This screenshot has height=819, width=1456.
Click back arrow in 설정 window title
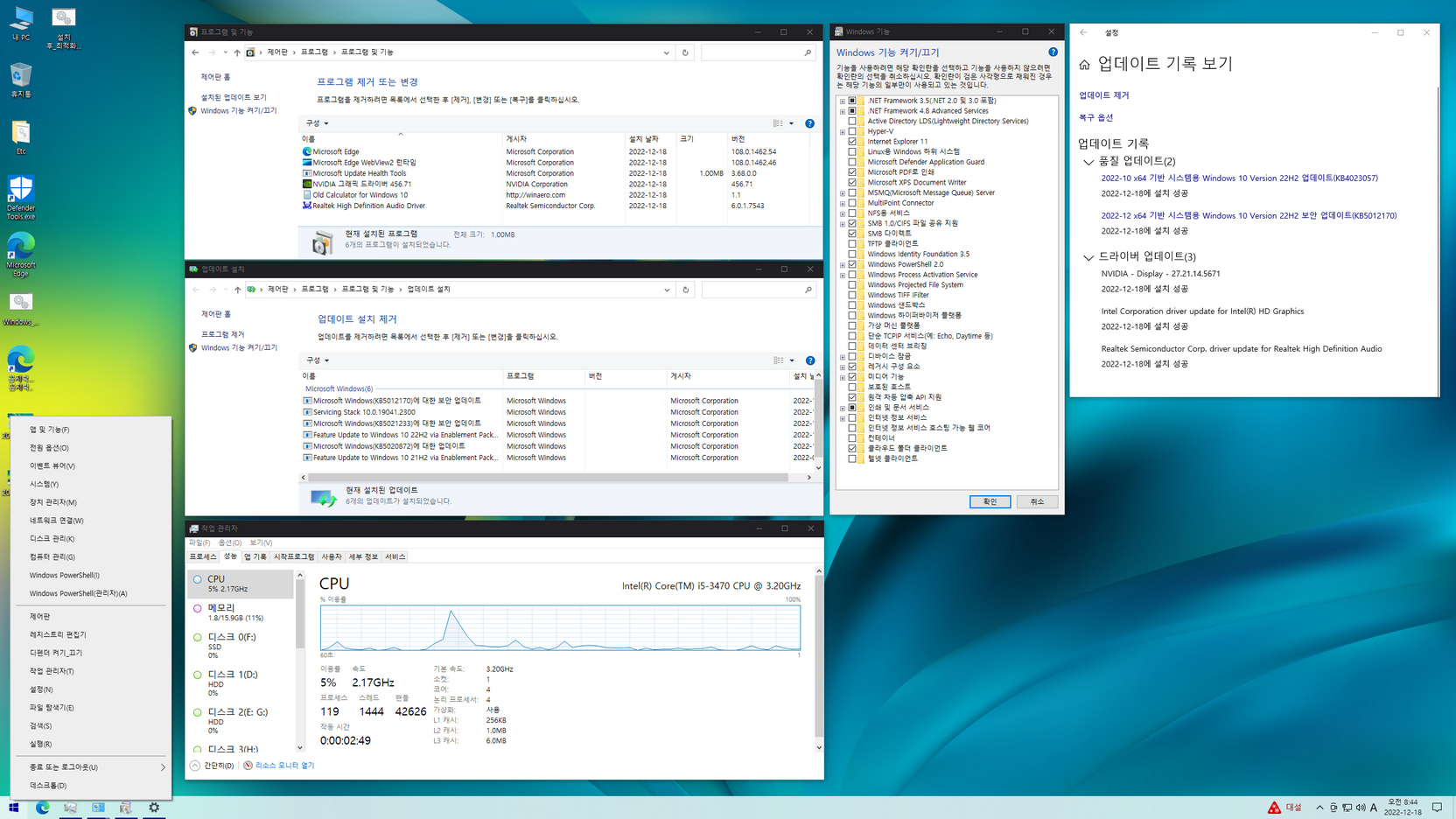click(x=1083, y=32)
